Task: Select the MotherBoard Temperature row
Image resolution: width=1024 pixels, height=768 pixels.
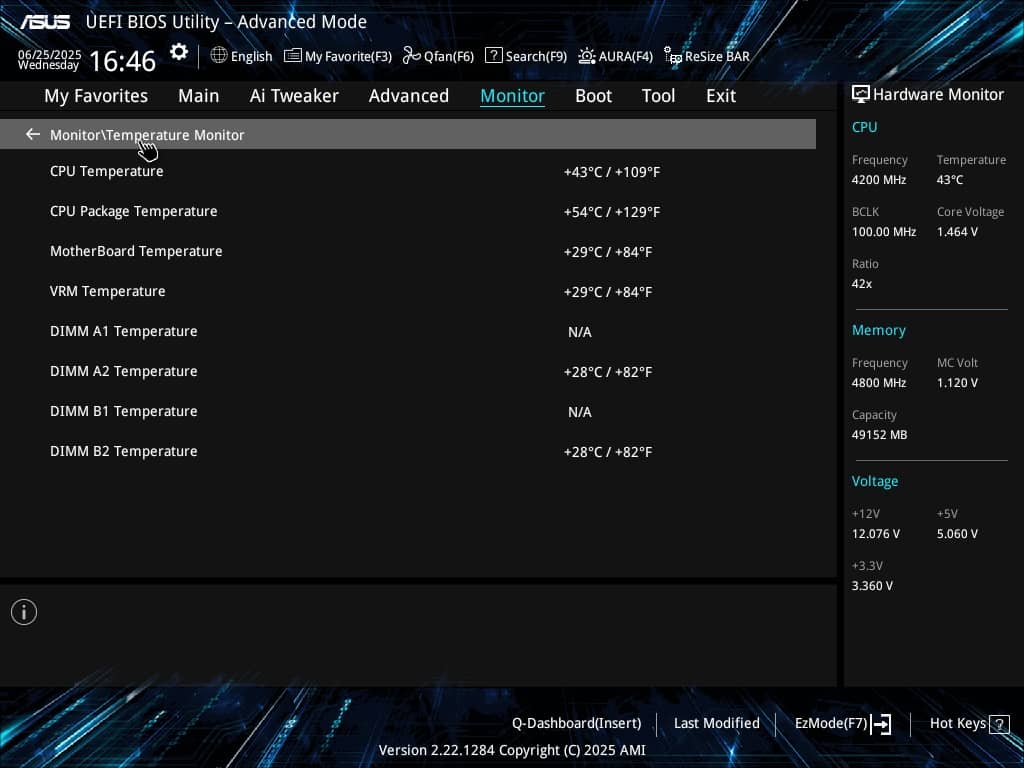Action: 408,251
